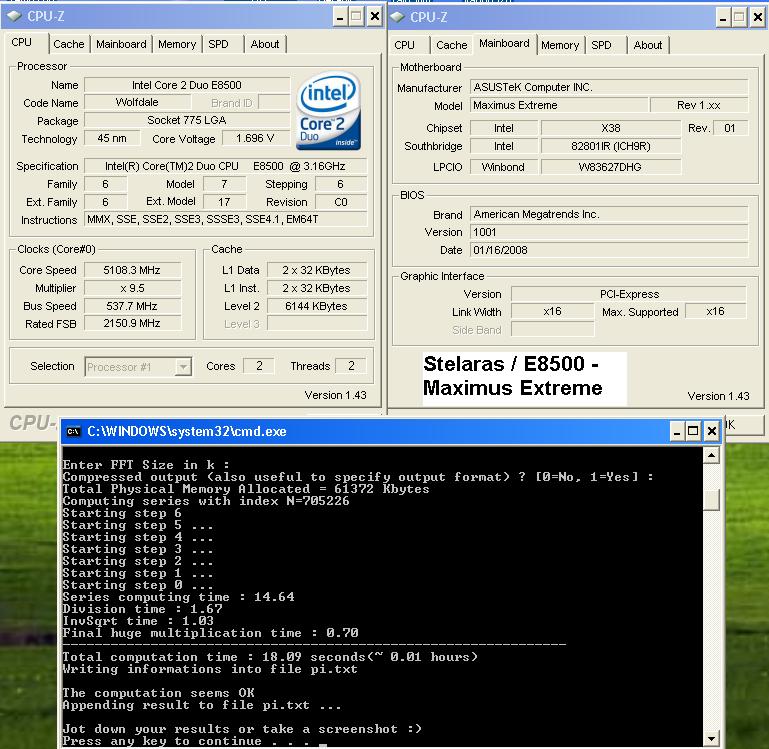Click 'Total computation time : 18.09 seconds' line

coord(270,657)
